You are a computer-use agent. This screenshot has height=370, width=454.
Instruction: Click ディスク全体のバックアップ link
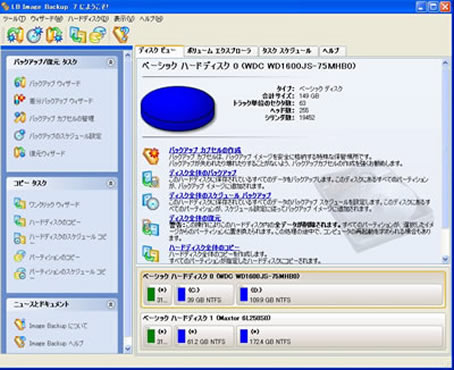click(x=203, y=173)
